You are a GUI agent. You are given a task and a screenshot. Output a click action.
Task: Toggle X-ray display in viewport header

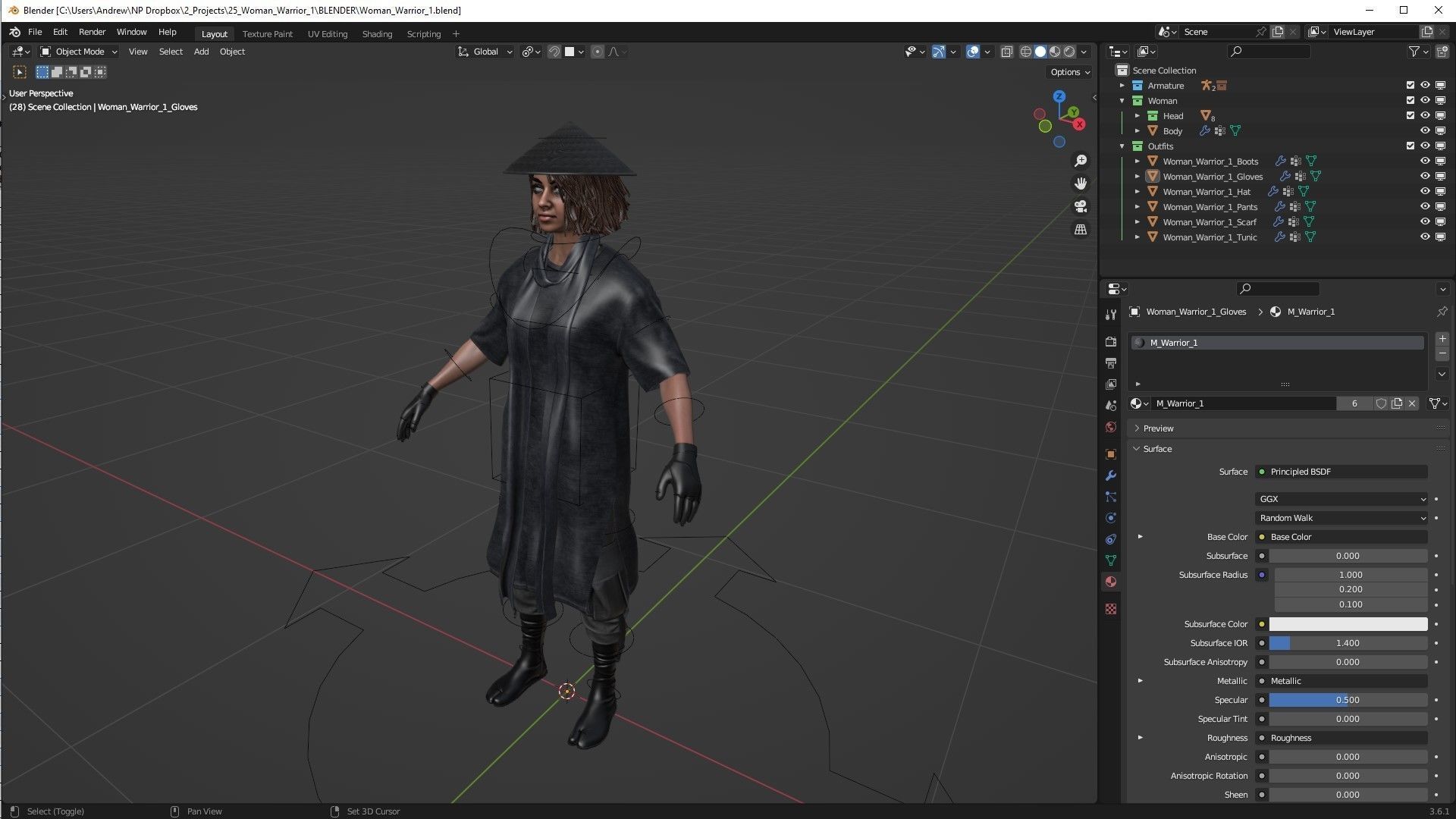1006,52
